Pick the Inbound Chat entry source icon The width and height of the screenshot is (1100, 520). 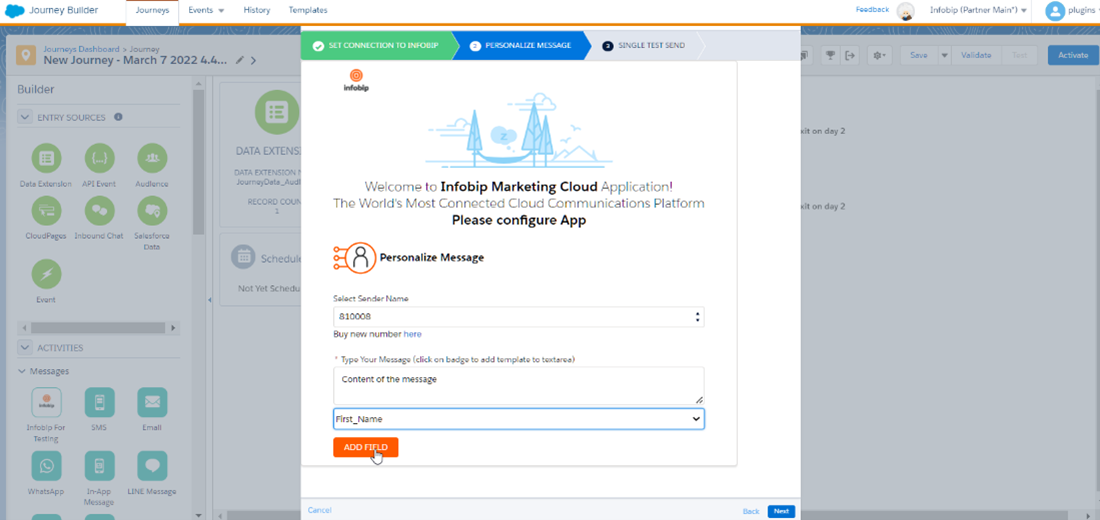(99, 210)
